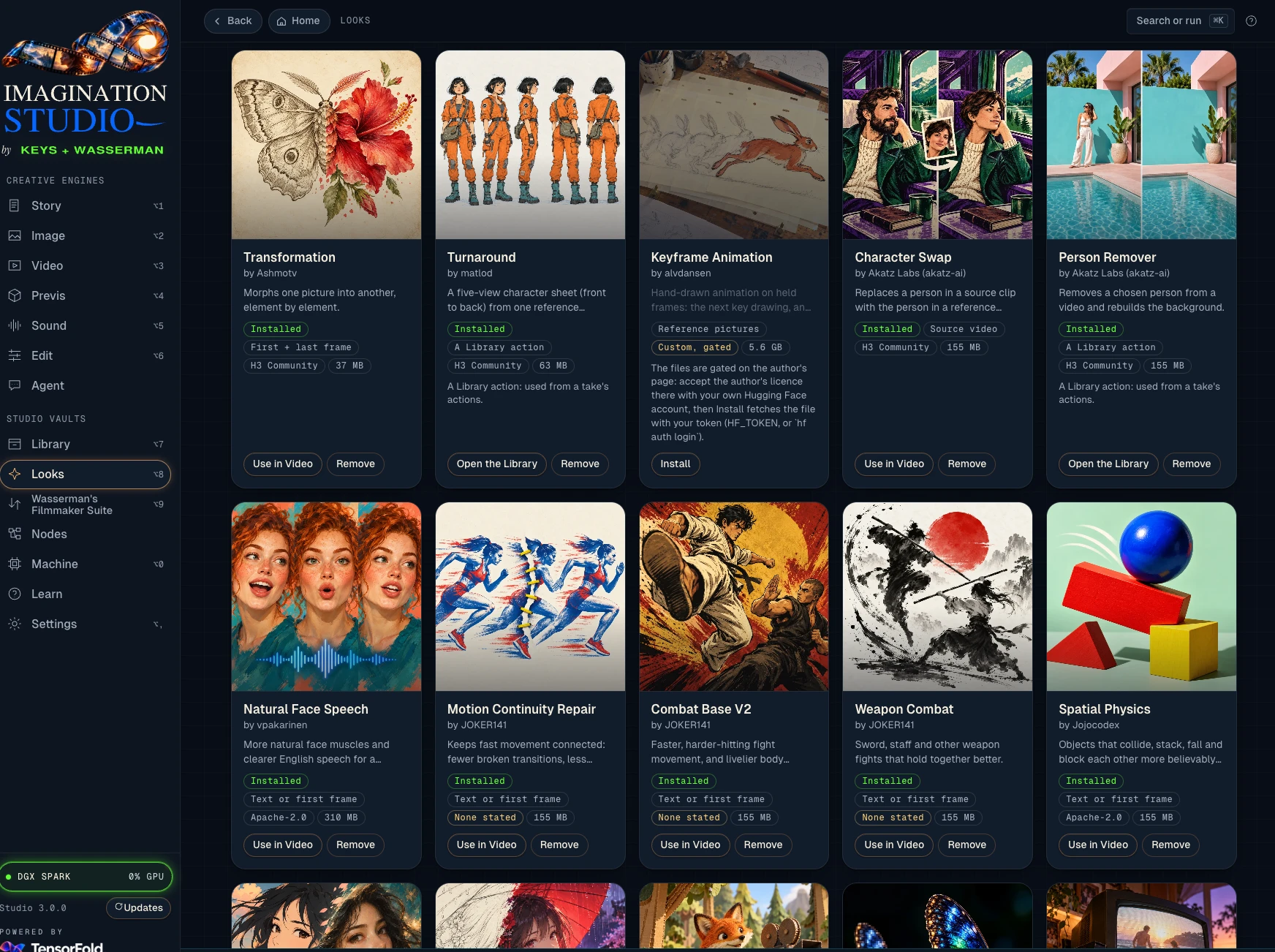
Task: Use Spatial Physics in Video
Action: tap(1098, 845)
